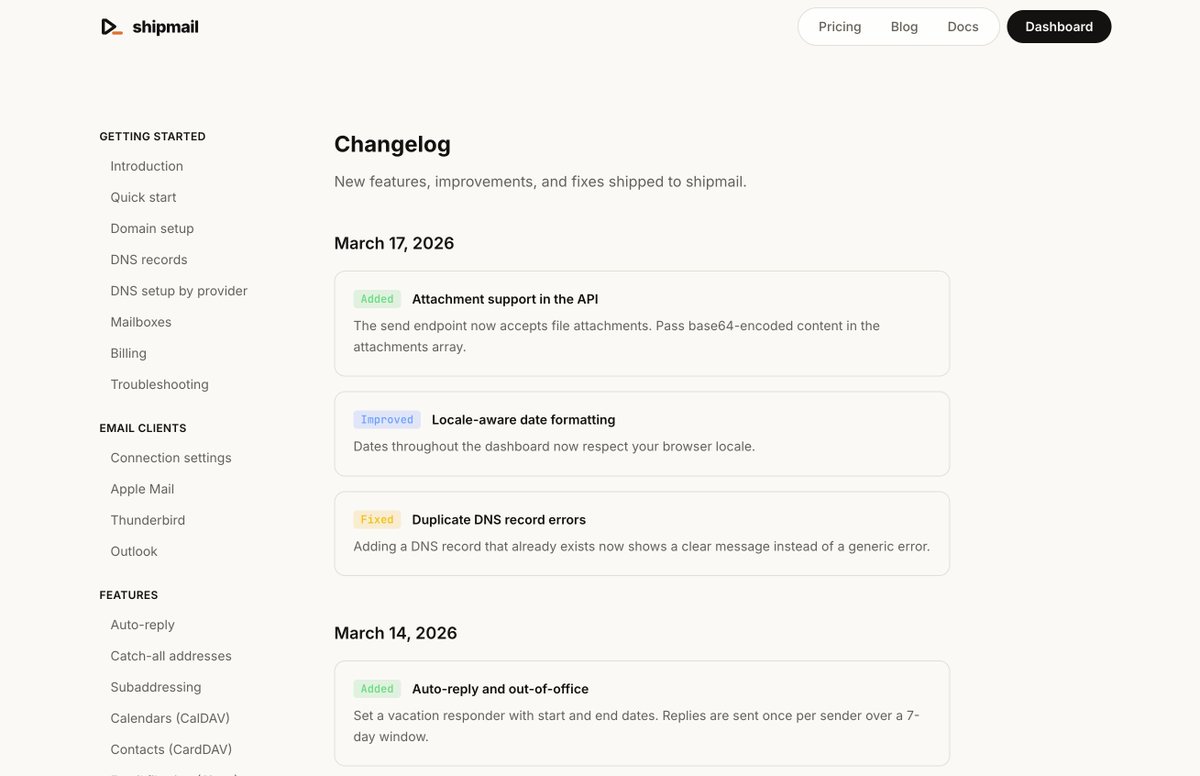This screenshot has width=1200, height=776.
Task: Open the Thunderbird setup guide
Action: (148, 520)
